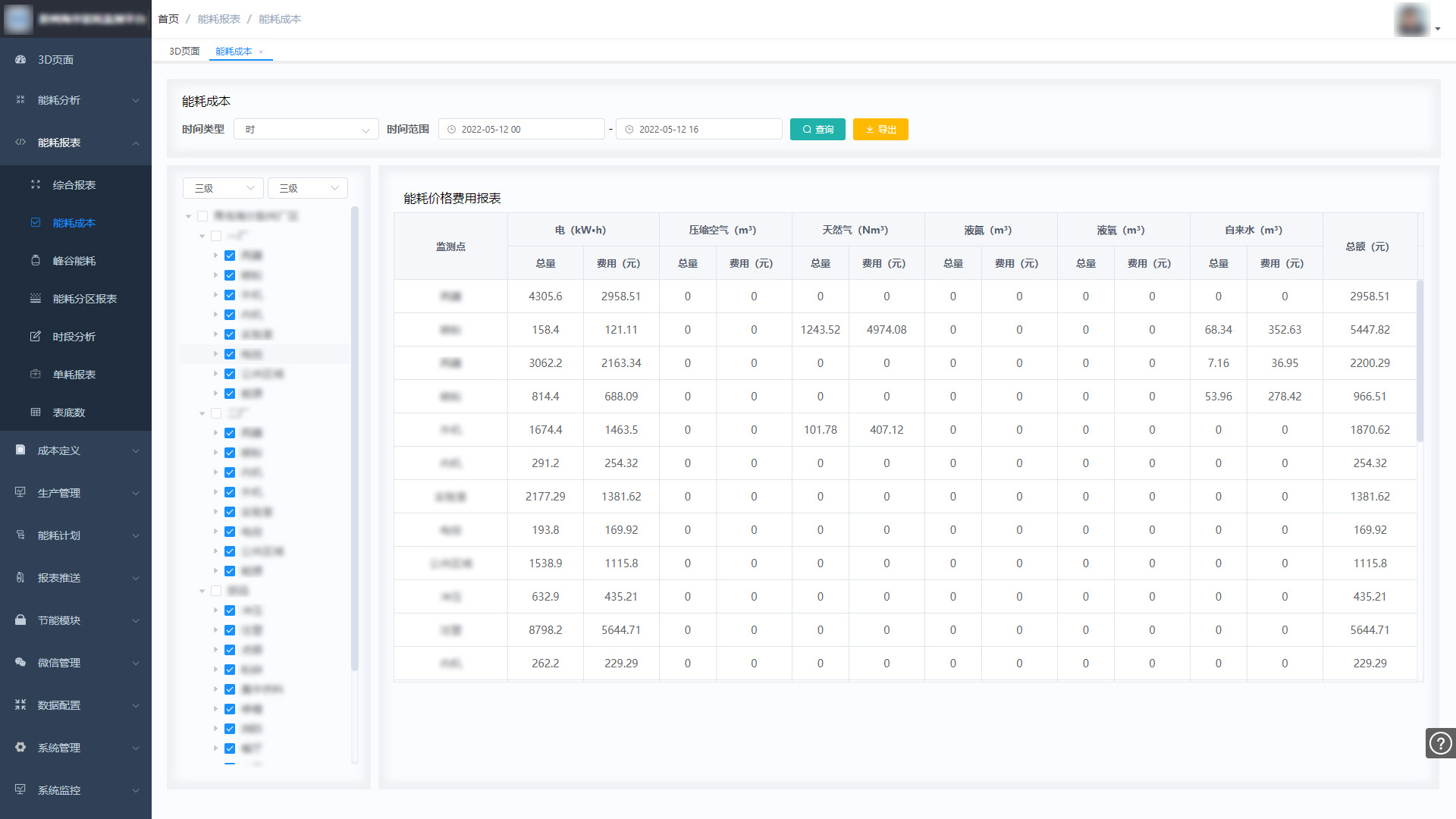Click the help question mark icon
Image resolution: width=1456 pixels, height=819 pixels.
coord(1440,743)
